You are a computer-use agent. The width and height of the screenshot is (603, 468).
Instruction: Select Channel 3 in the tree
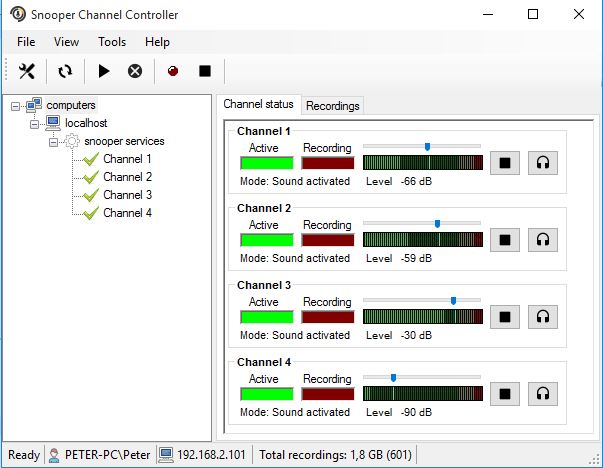(x=127, y=195)
